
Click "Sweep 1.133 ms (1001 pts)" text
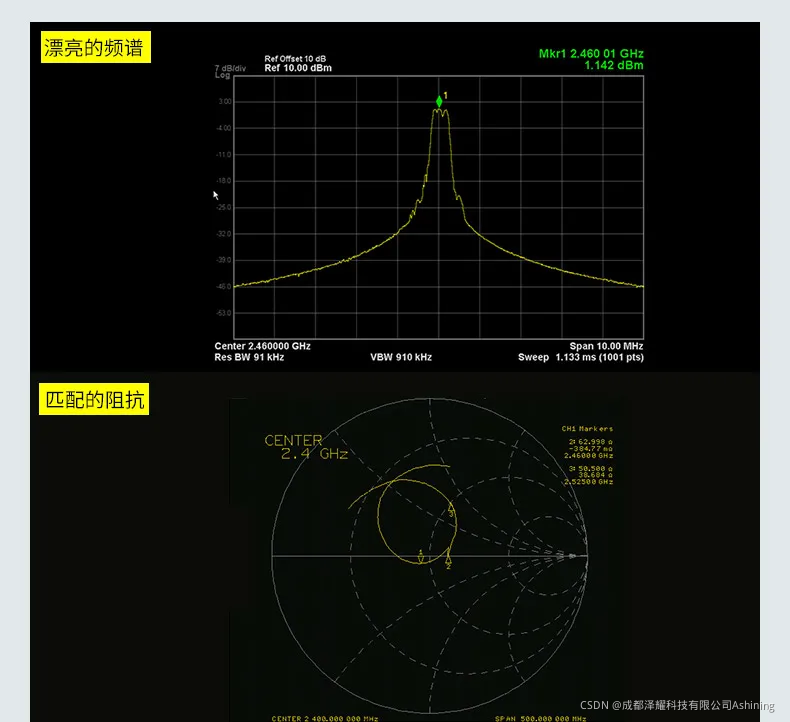click(x=581, y=357)
